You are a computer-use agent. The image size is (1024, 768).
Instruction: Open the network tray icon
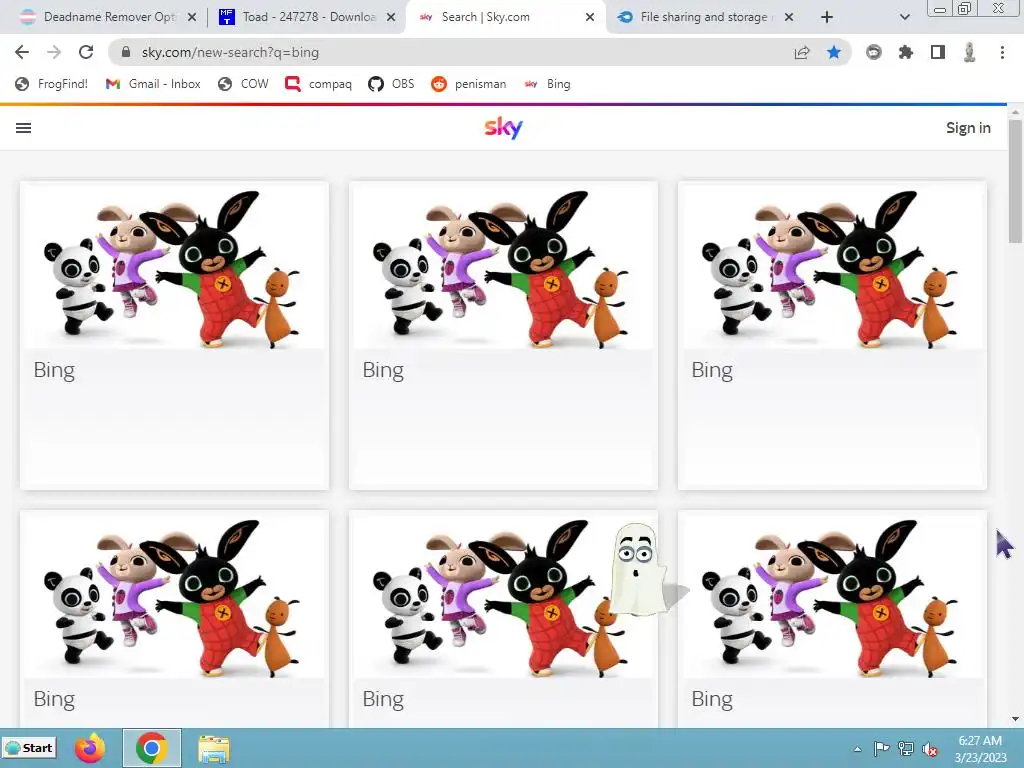click(x=905, y=748)
